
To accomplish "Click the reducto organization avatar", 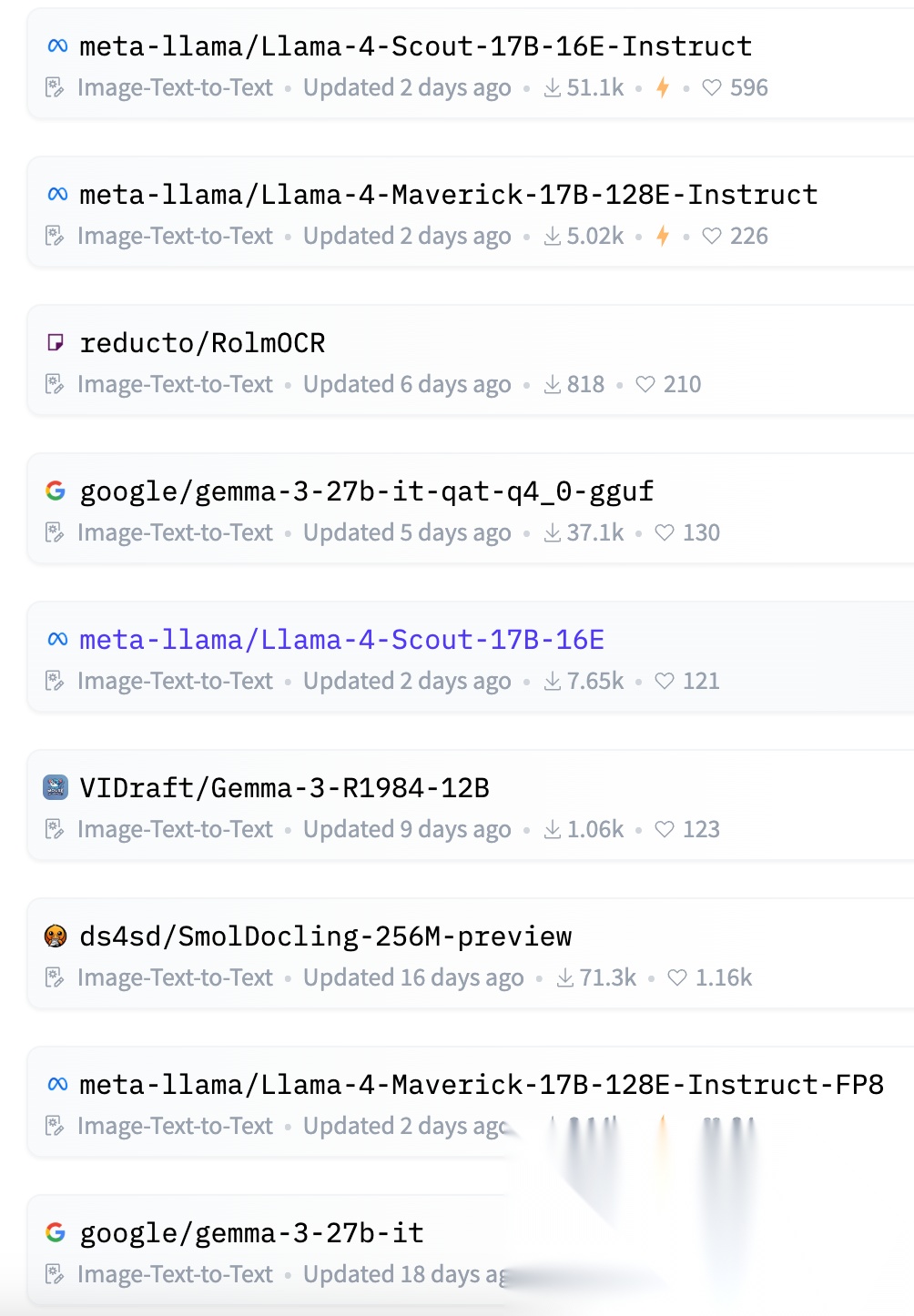I will pyautogui.click(x=56, y=342).
